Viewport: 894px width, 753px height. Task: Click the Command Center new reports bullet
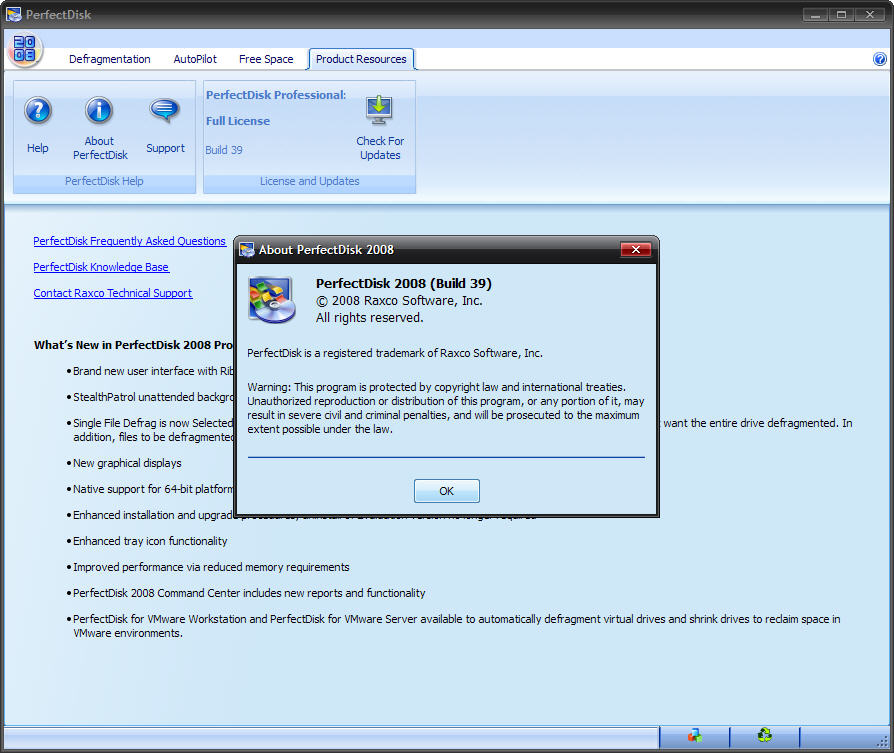[x=249, y=593]
